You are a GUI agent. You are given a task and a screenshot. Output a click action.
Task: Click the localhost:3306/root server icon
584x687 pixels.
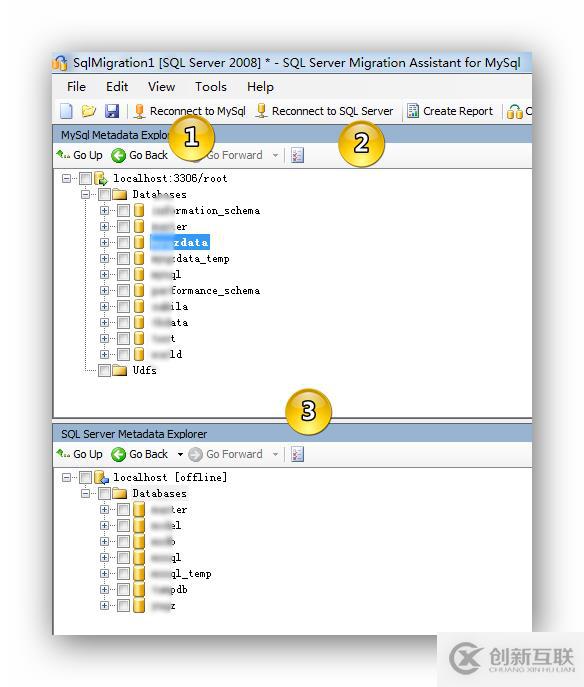click(x=101, y=178)
